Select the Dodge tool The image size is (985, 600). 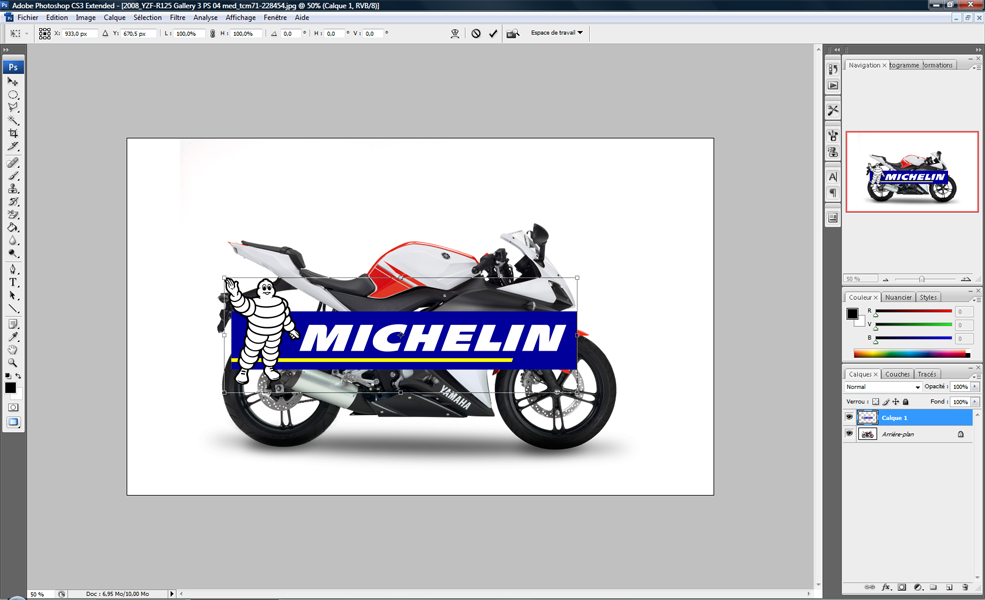click(13, 254)
